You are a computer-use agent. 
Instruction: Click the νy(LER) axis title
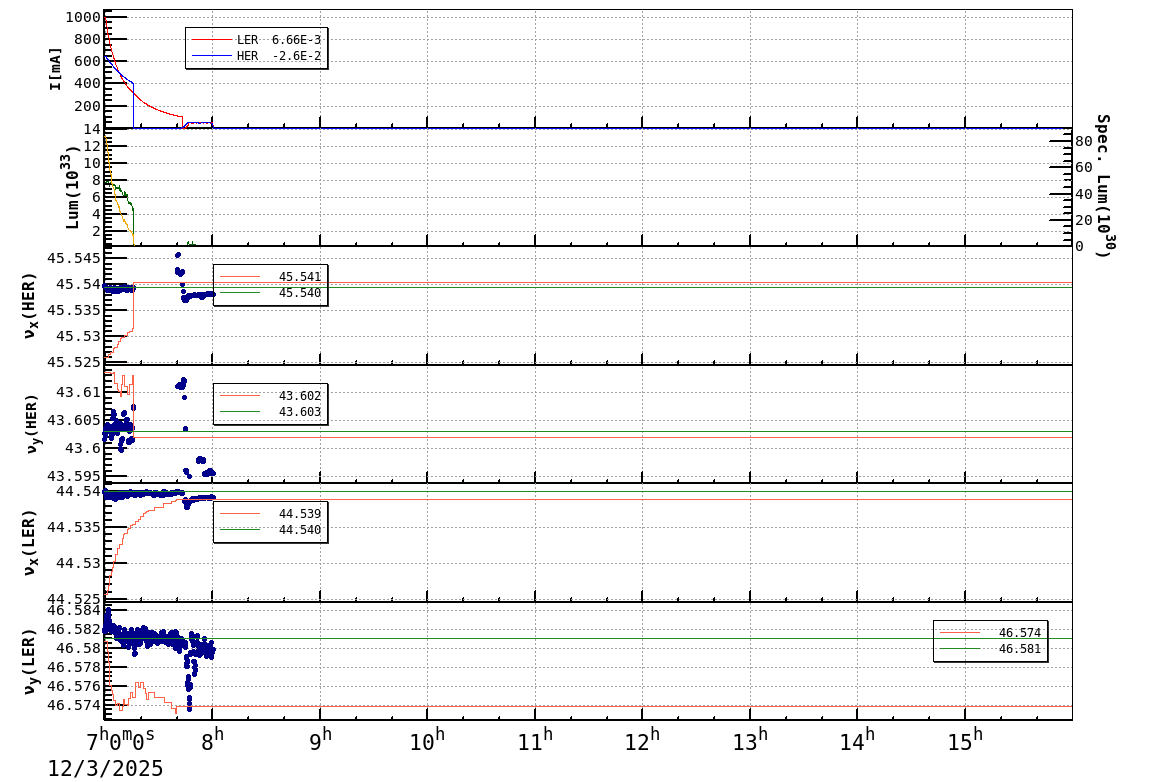pos(30,661)
